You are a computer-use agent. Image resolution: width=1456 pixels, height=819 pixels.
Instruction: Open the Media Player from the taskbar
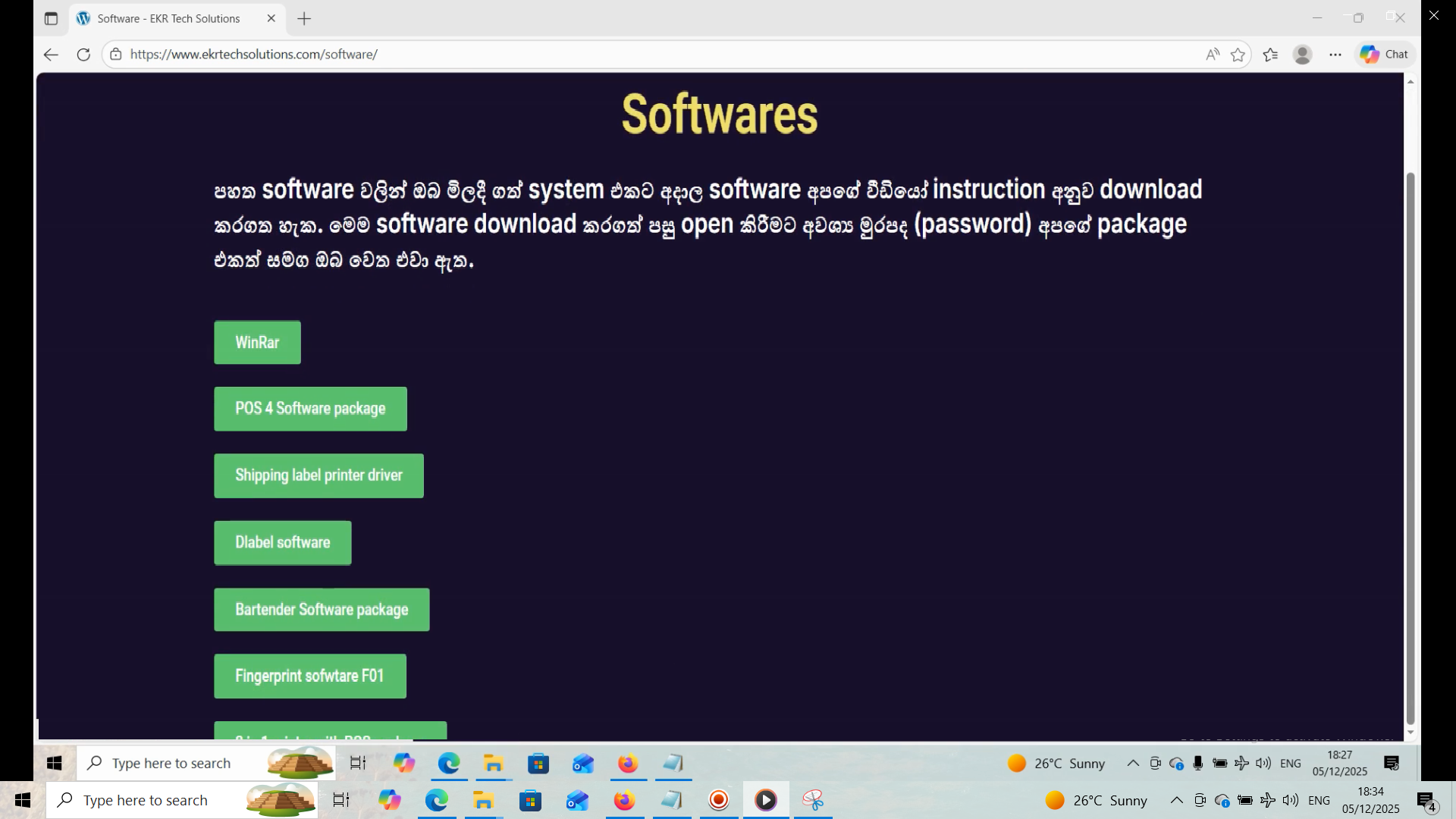767,800
